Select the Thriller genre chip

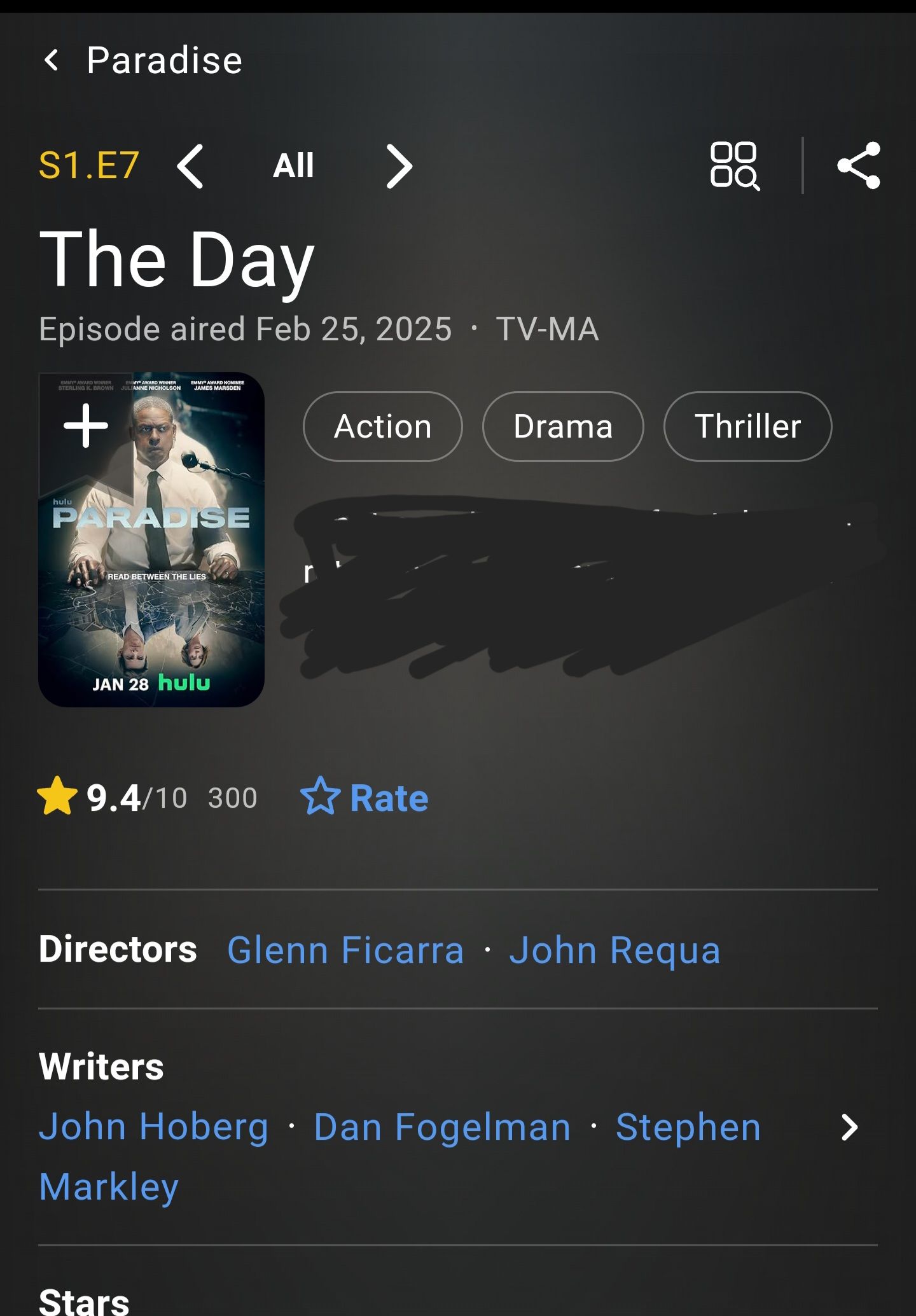747,426
